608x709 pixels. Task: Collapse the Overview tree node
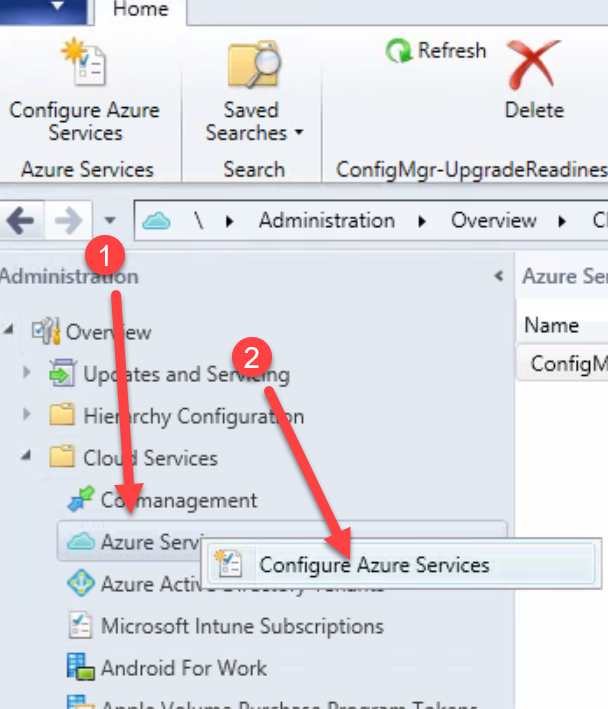pos(9,332)
